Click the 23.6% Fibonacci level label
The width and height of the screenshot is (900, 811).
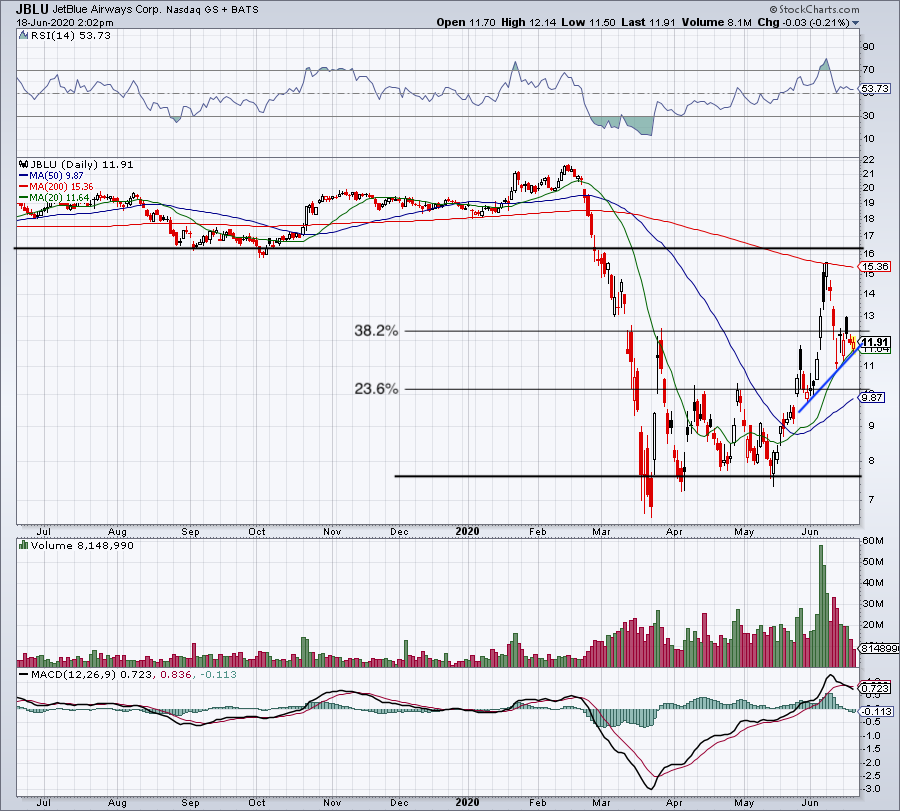[x=376, y=389]
